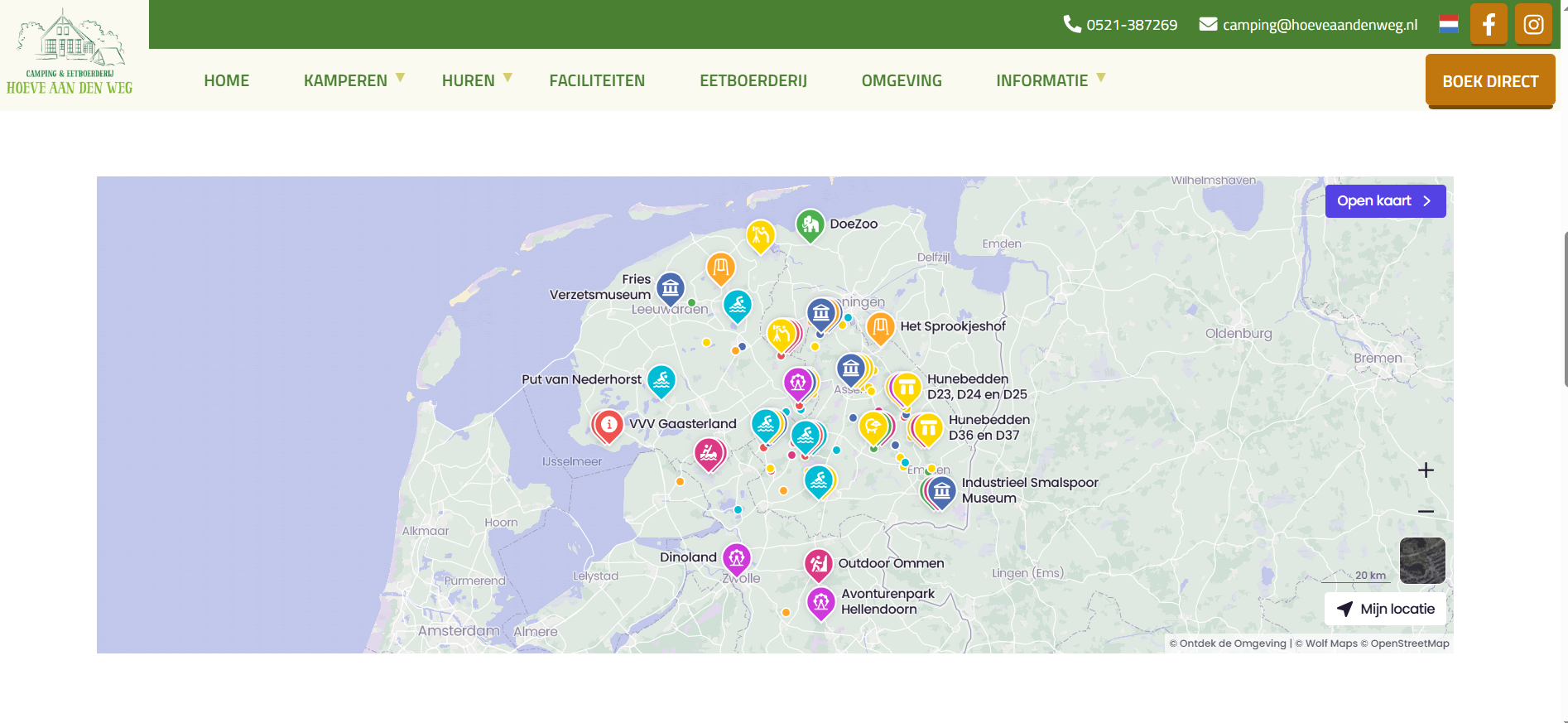Viewport: 1568px width, 723px height.
Task: Click the DoeZoo green map marker
Action: click(x=810, y=223)
